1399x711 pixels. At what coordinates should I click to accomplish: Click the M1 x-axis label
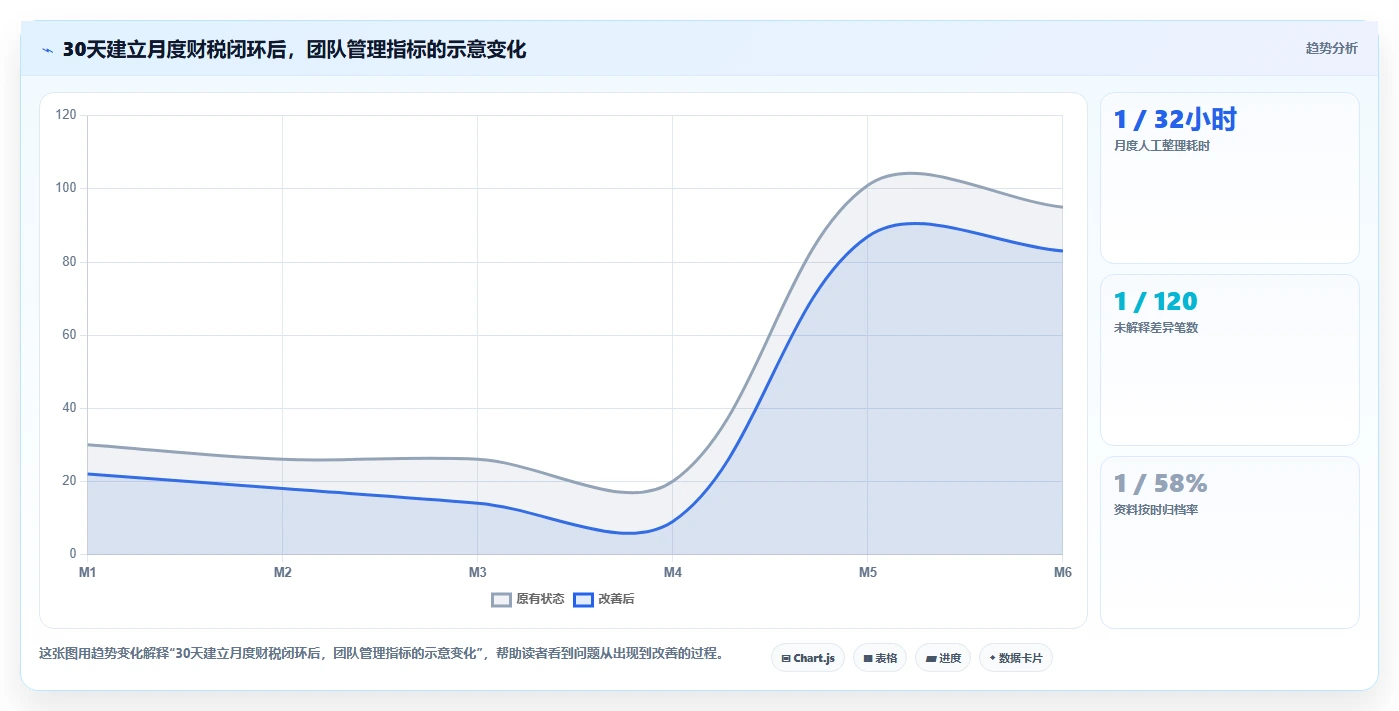88,572
